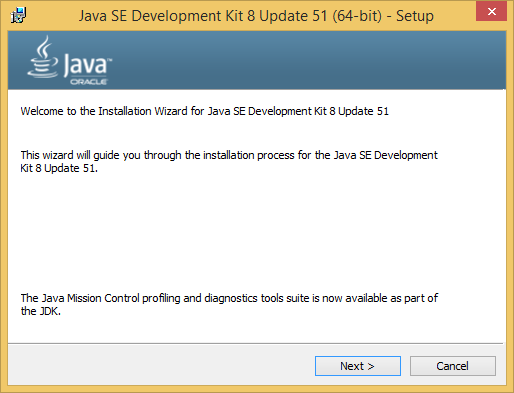Click the Java coffee cup logo

(x=43, y=57)
